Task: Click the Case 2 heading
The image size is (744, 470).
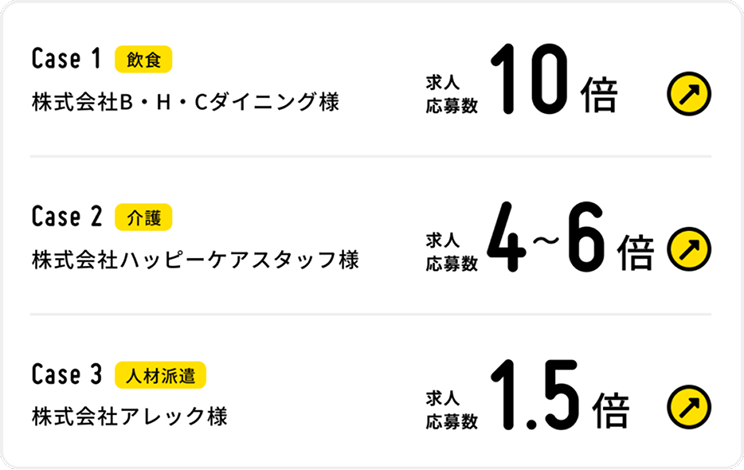Action: 67,217
